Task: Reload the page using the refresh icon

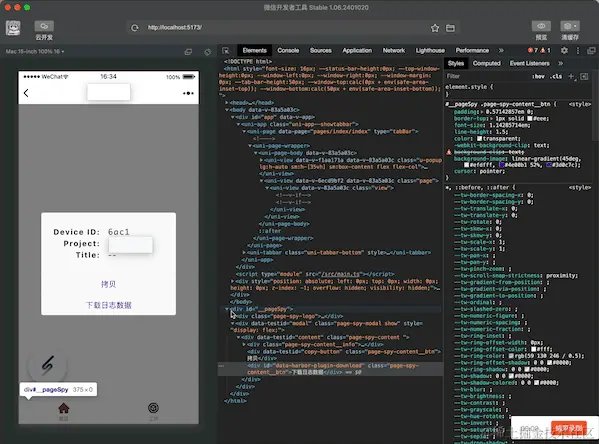Action: pos(134,28)
